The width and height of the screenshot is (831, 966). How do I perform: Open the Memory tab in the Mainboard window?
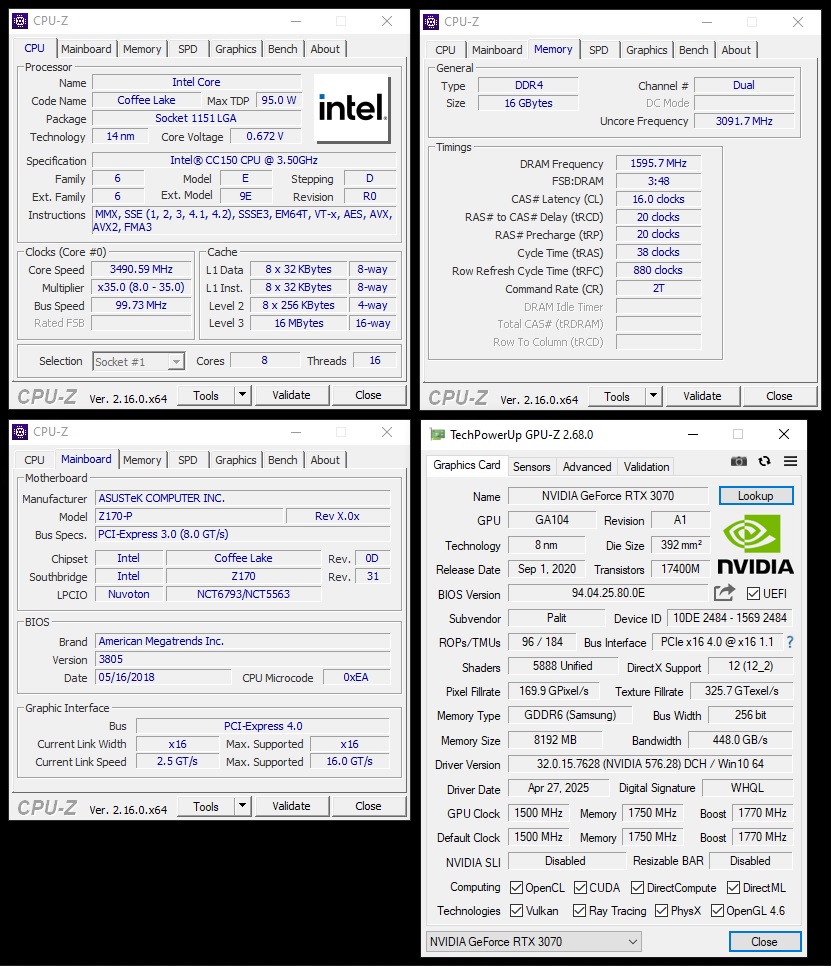click(x=142, y=460)
